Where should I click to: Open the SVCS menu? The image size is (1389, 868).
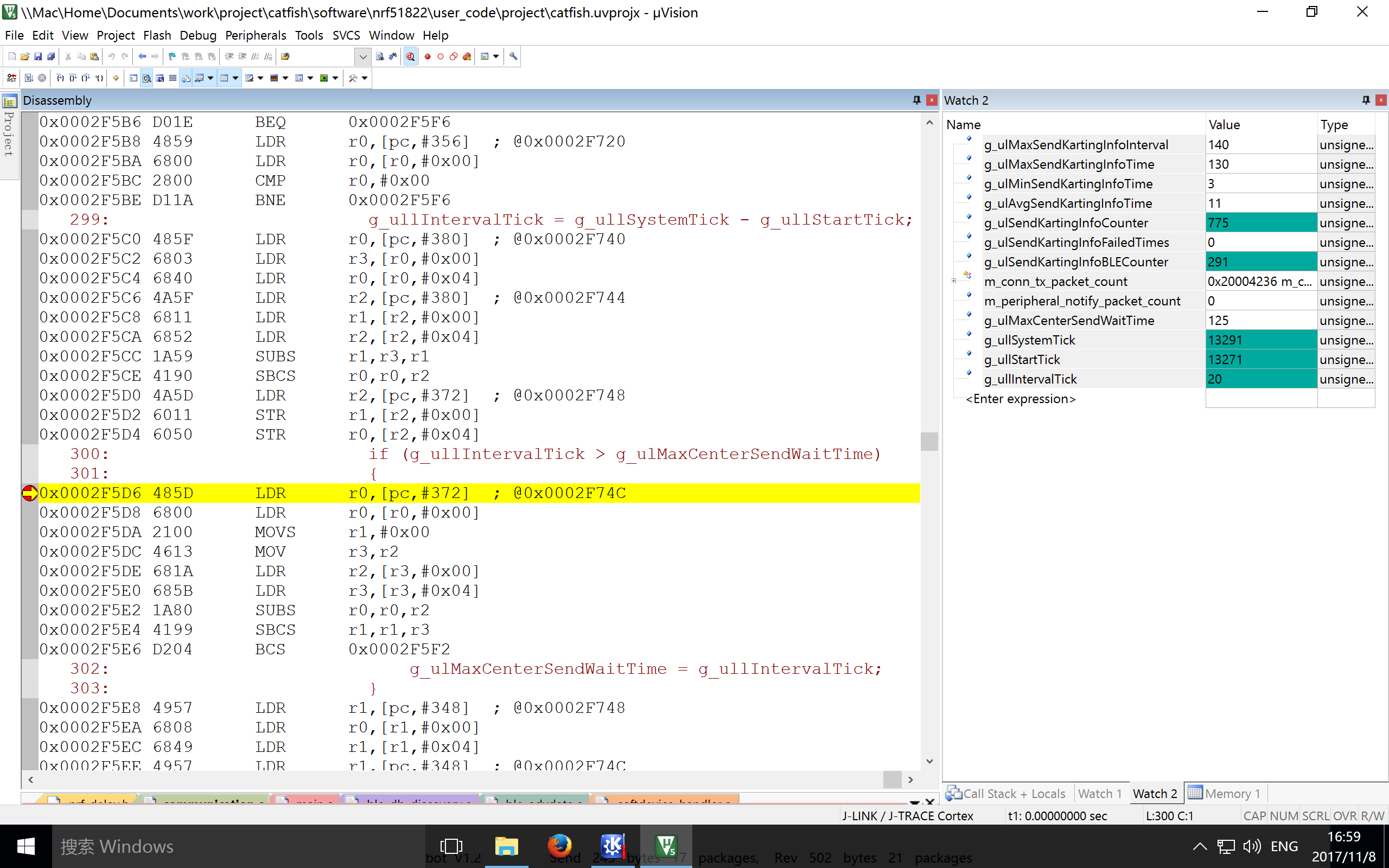click(346, 35)
